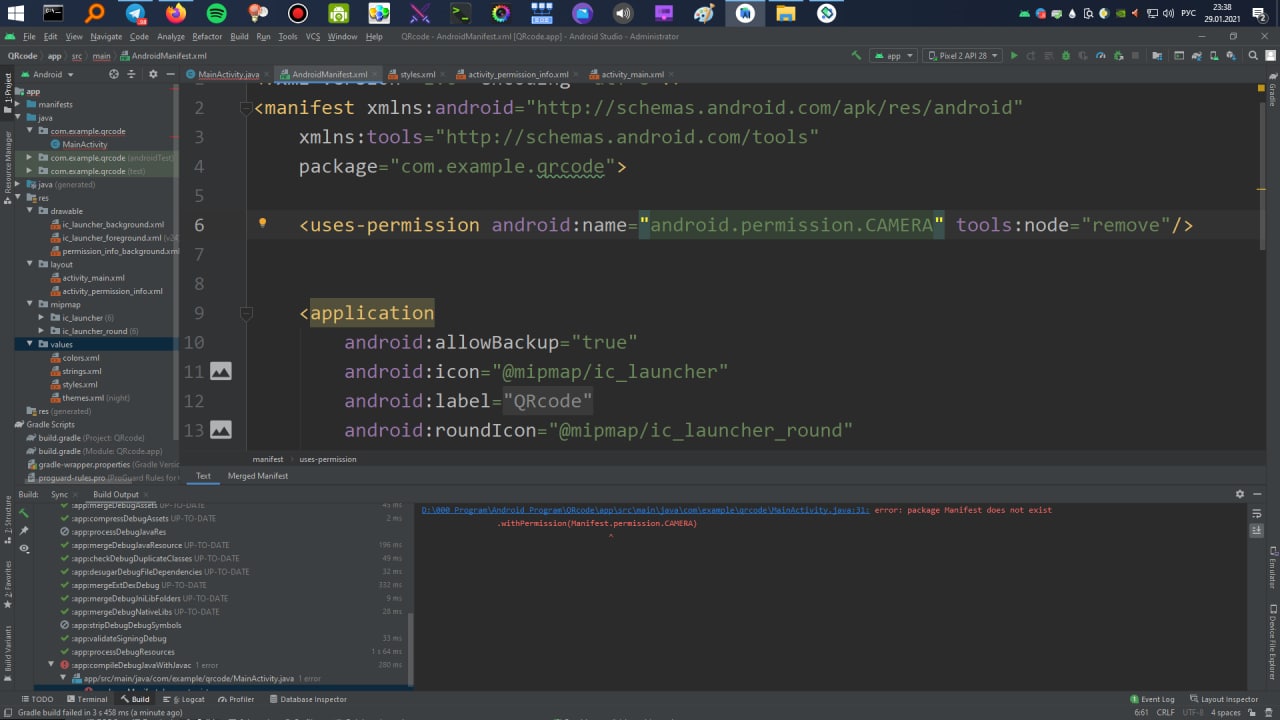Image resolution: width=1280 pixels, height=720 pixels.
Task: Switch to the Merged Manifest tab
Action: click(x=257, y=476)
